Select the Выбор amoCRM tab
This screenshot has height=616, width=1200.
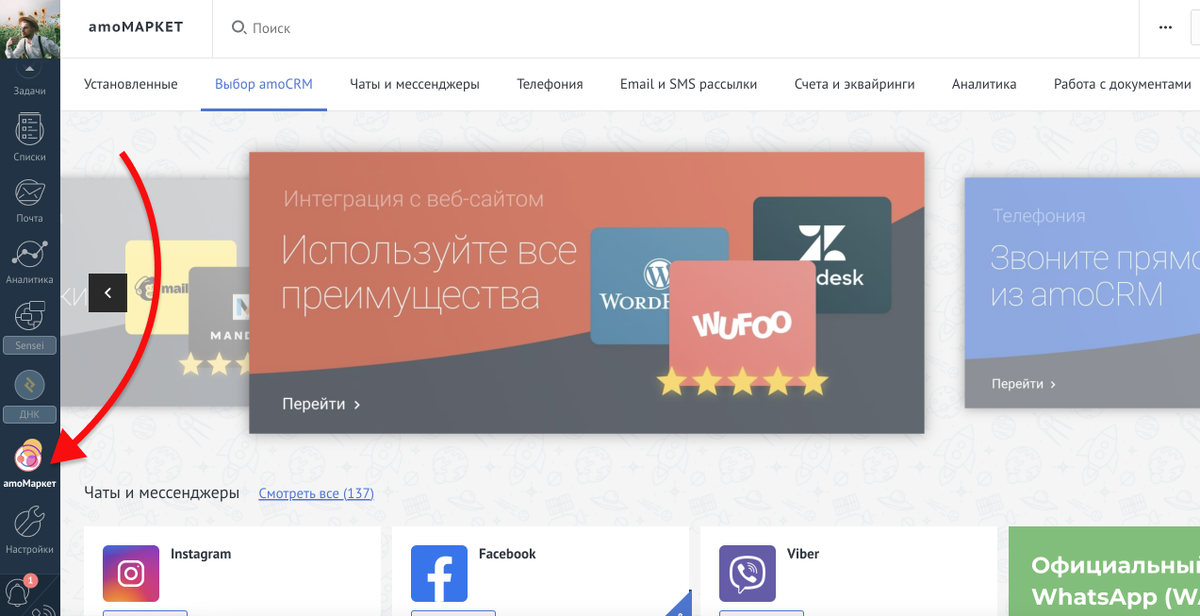click(264, 84)
